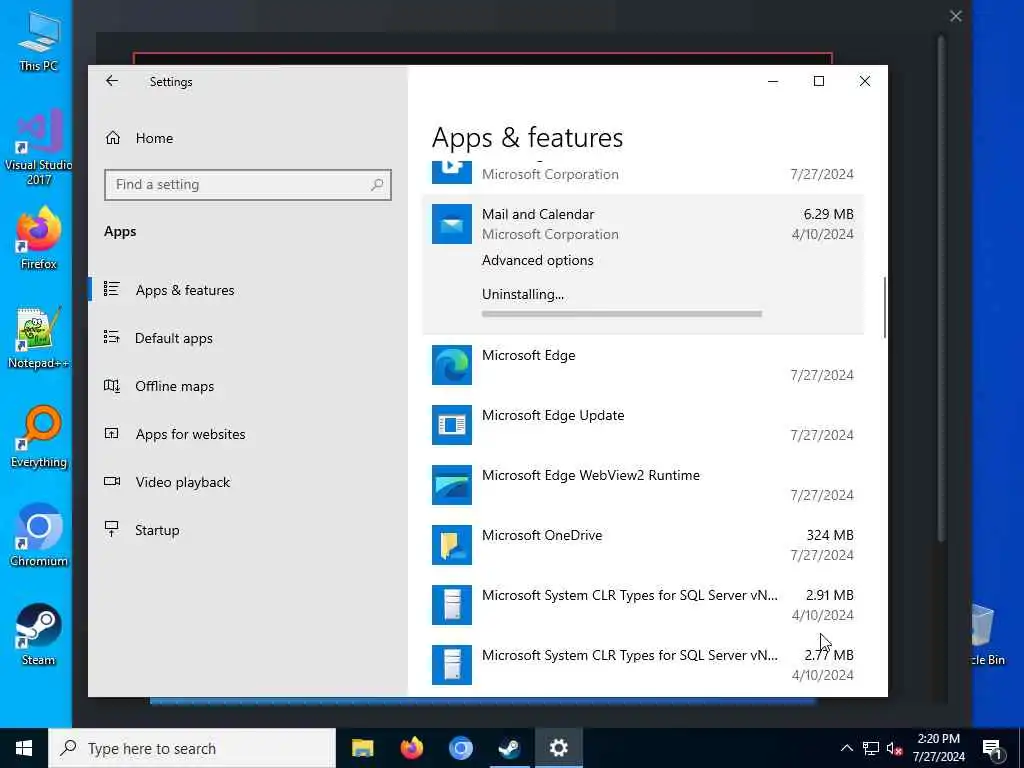The width and height of the screenshot is (1024, 768).
Task: Maximize the Settings window
Action: 819,81
